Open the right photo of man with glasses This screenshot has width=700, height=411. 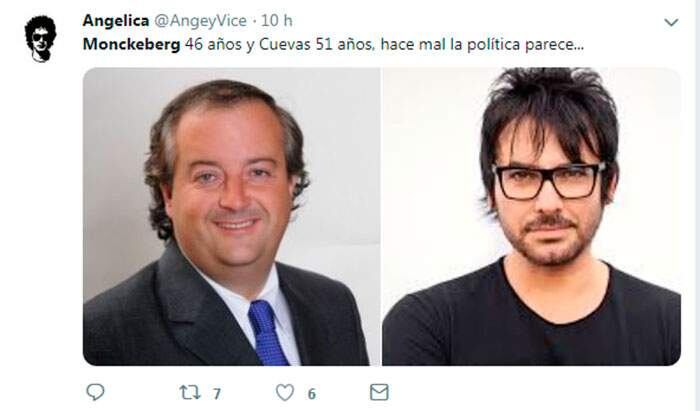(531, 216)
